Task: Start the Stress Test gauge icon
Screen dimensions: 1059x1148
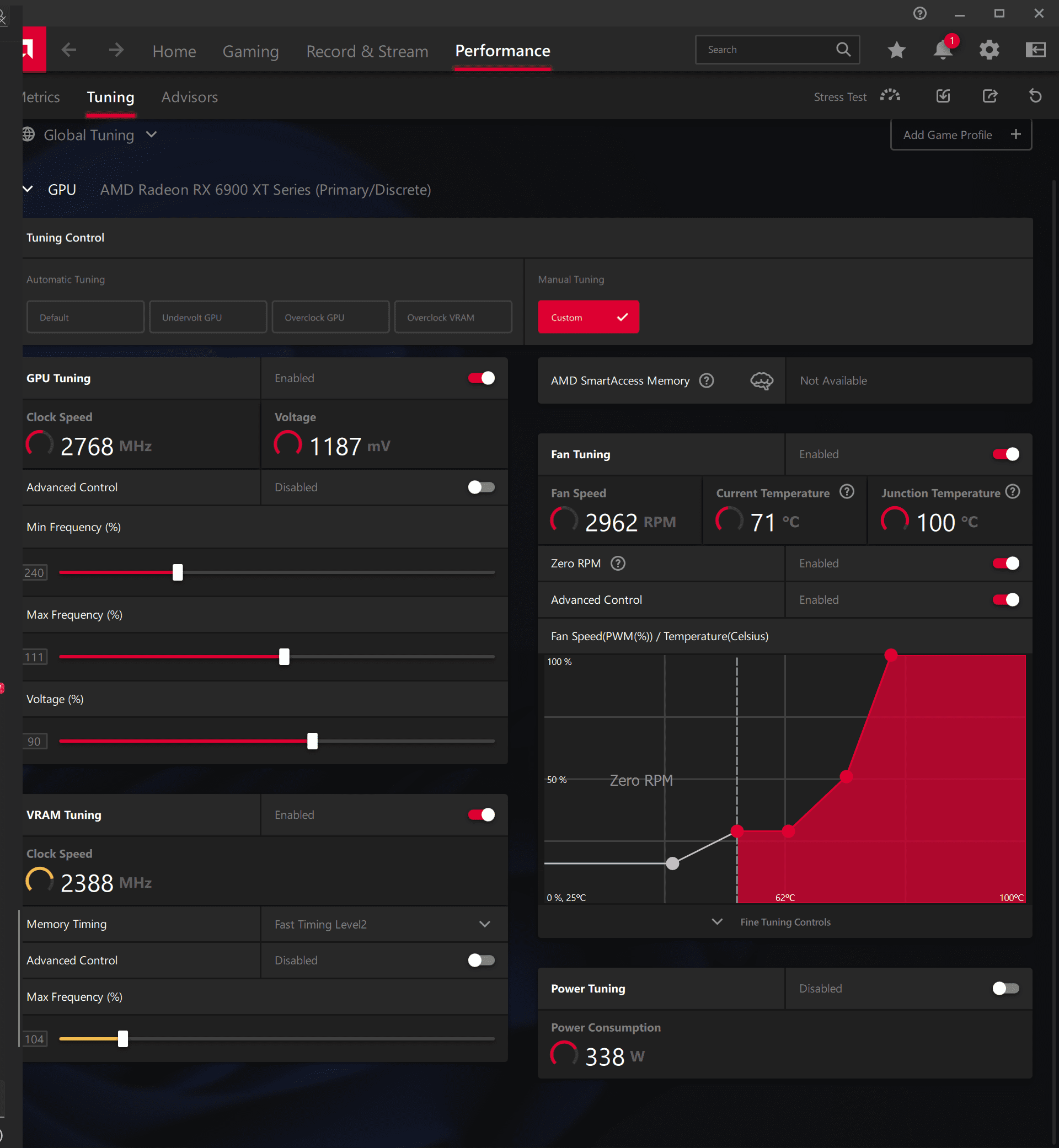Action: pos(890,96)
